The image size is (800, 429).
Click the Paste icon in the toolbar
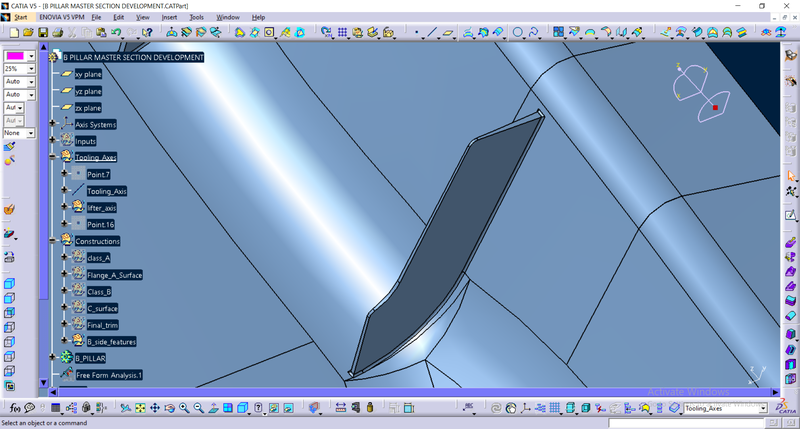(102, 33)
